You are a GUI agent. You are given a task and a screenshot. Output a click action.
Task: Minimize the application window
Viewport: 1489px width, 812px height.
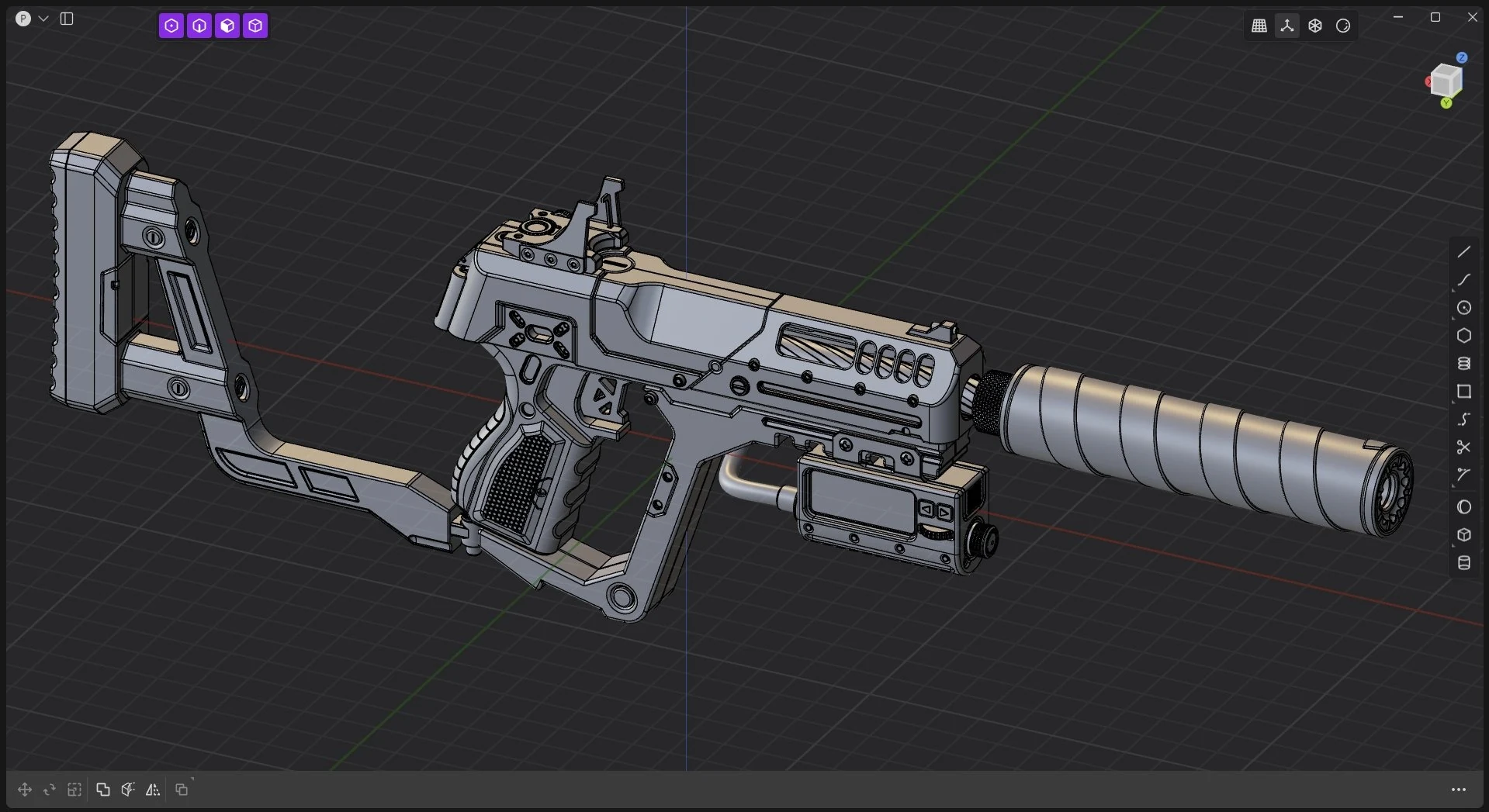click(1398, 17)
